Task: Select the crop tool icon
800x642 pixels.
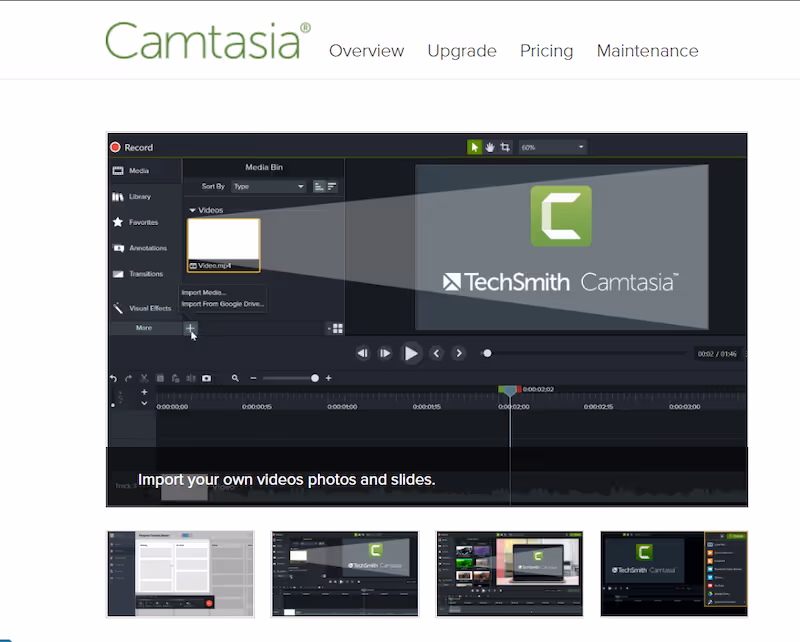Action: pos(505,147)
